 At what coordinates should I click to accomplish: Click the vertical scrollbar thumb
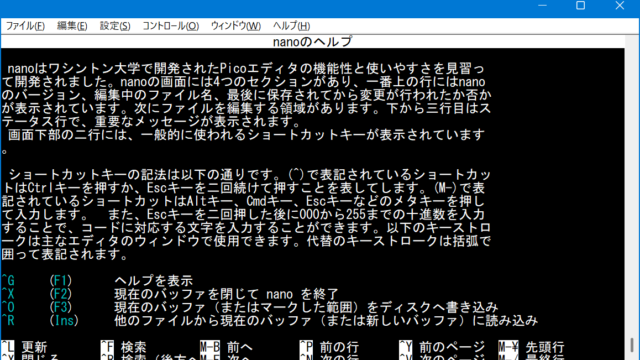(x=632, y=344)
